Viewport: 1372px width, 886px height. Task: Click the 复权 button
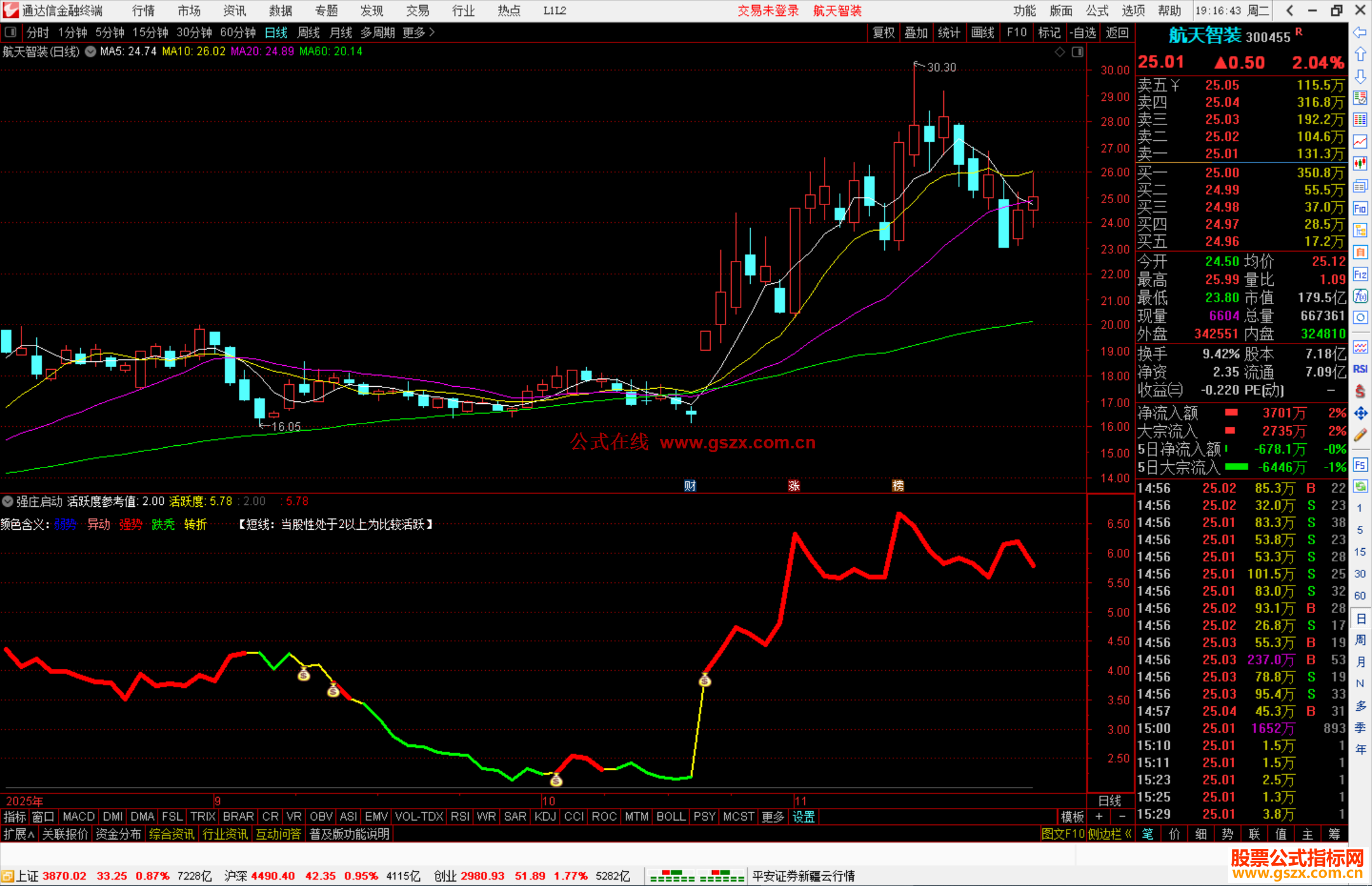tap(883, 32)
